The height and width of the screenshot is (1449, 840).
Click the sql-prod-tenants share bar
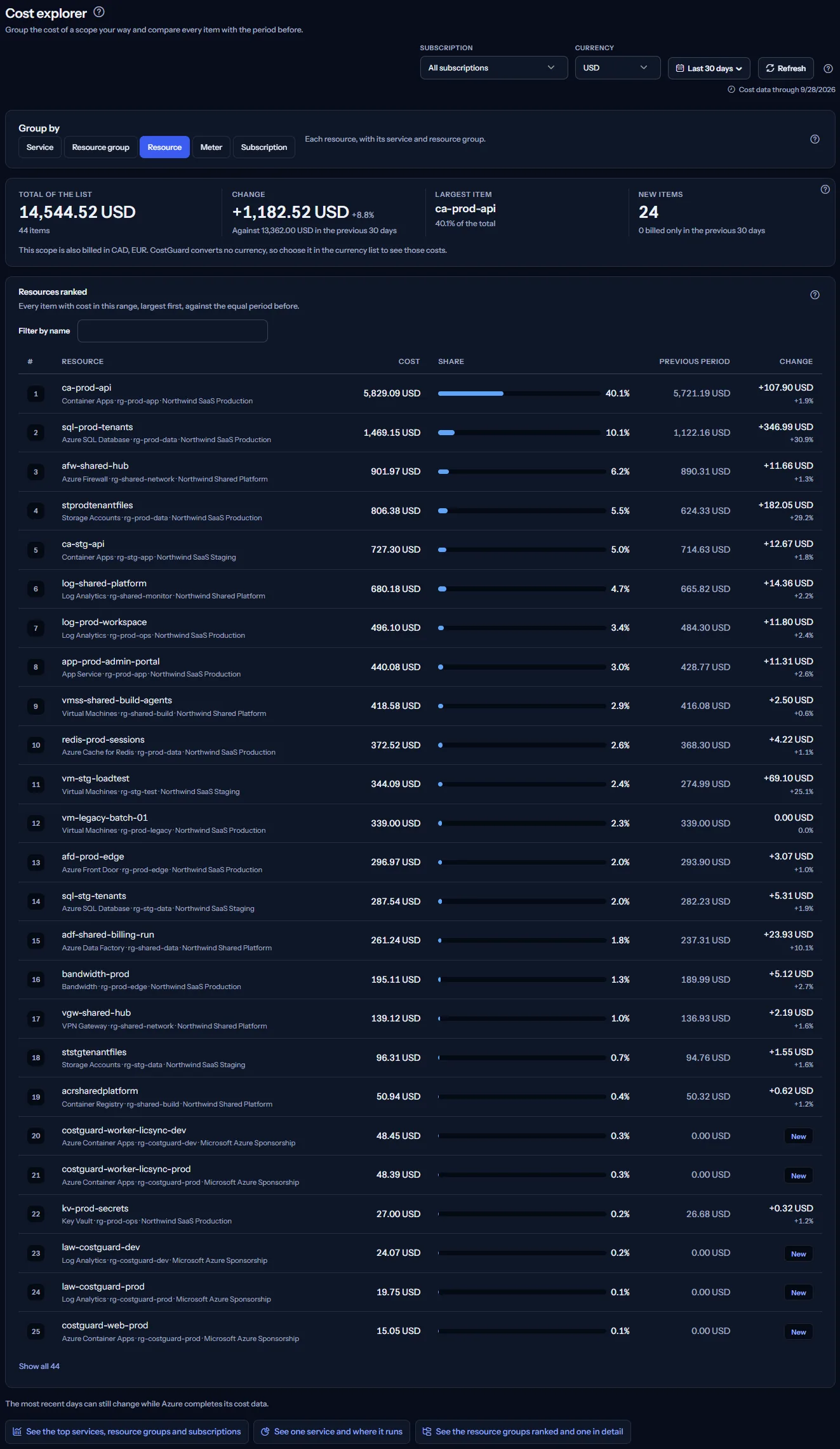point(519,433)
